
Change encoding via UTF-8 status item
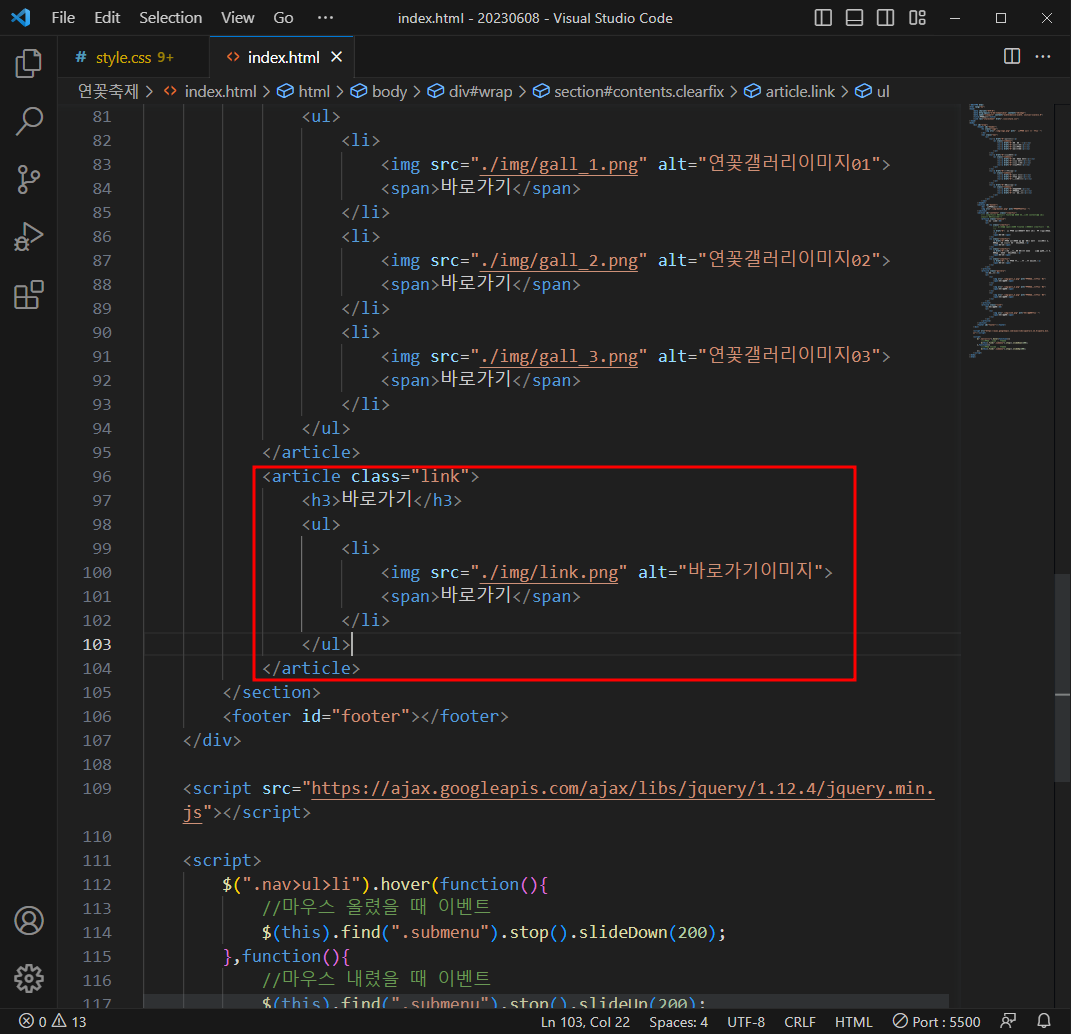pos(746,1022)
